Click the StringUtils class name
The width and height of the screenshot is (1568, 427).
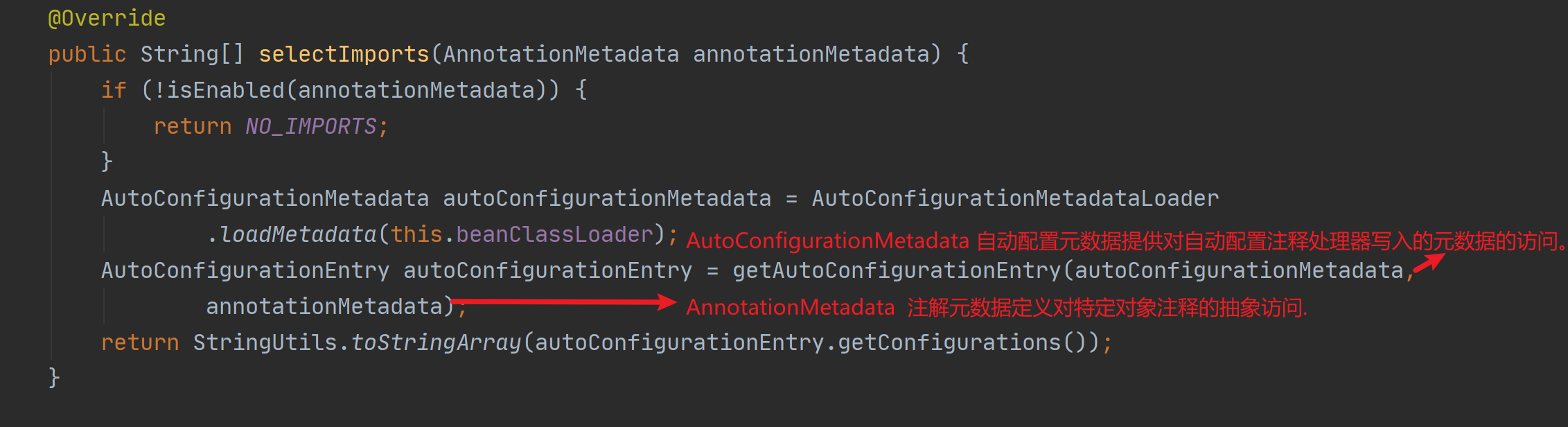tap(265, 342)
